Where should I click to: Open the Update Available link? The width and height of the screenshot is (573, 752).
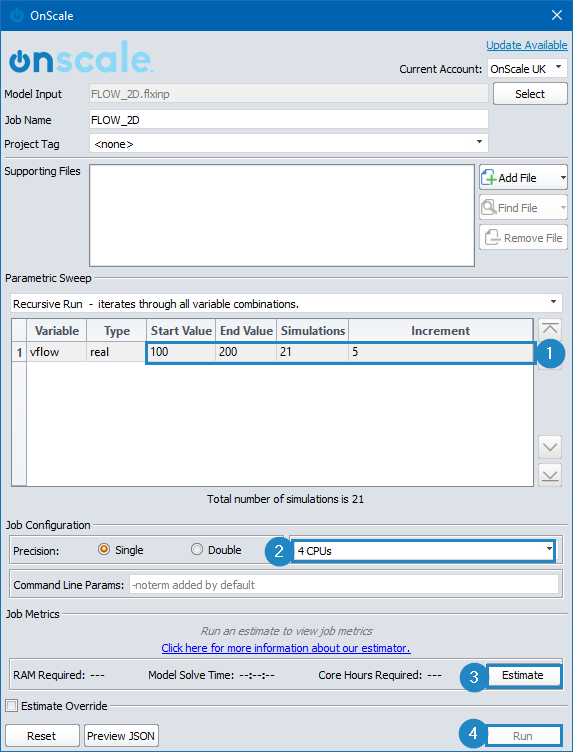(x=526, y=45)
